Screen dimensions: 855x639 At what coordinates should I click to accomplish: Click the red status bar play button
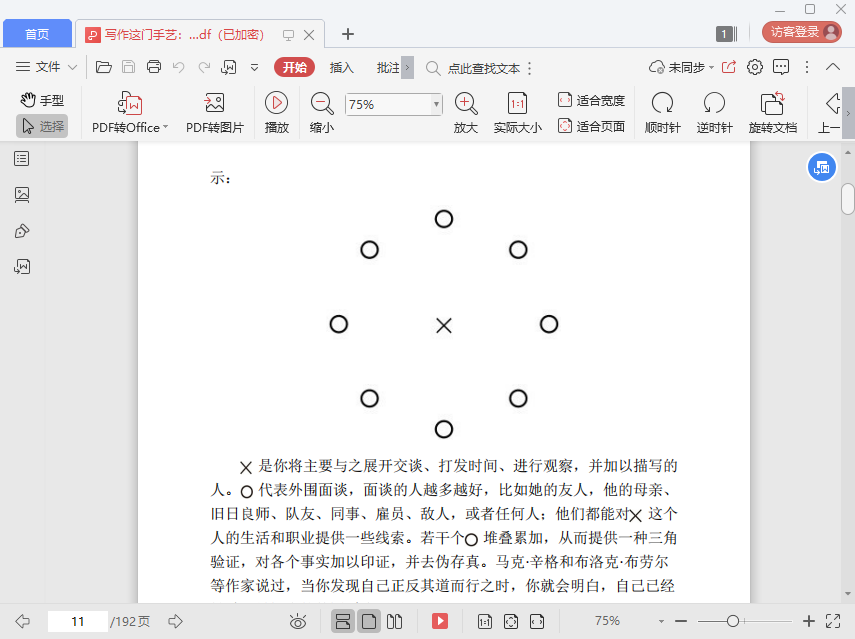(439, 621)
